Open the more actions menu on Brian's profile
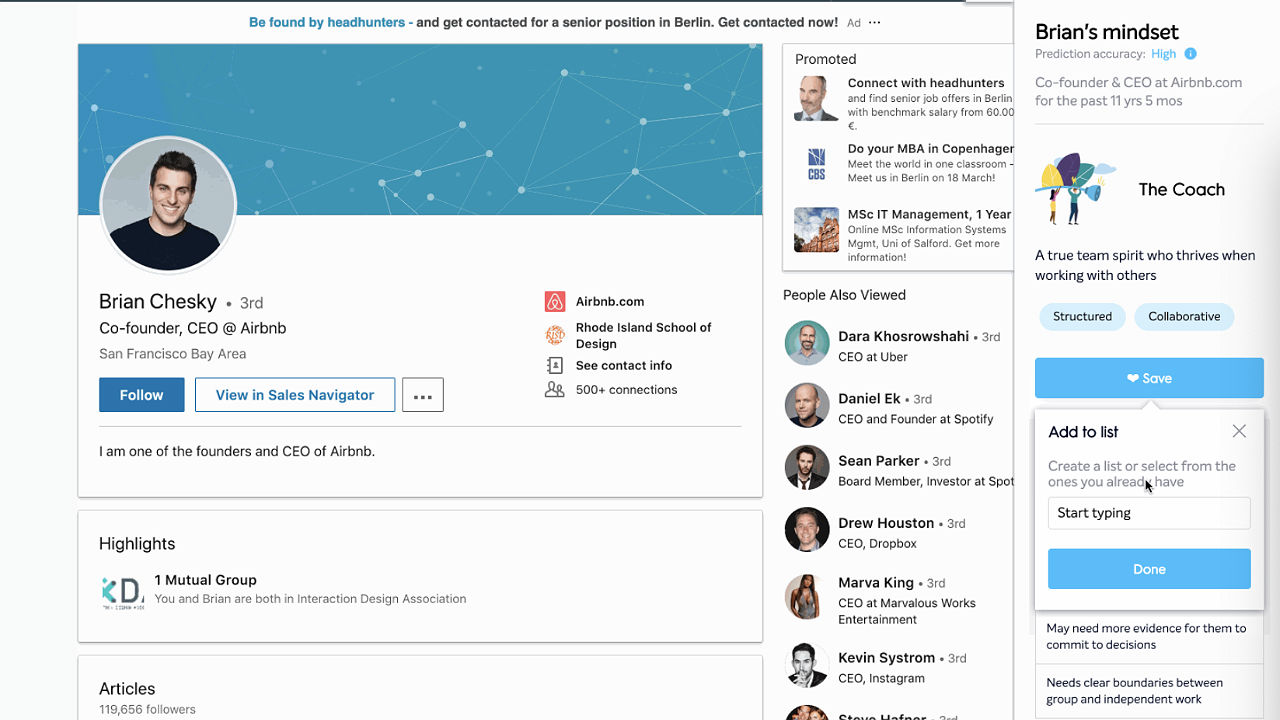This screenshot has width=1280, height=720. 422,394
